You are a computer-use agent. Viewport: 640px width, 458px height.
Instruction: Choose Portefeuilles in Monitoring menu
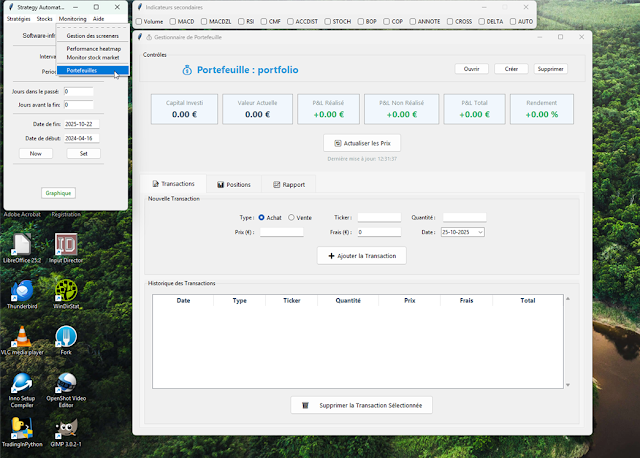tap(82, 70)
